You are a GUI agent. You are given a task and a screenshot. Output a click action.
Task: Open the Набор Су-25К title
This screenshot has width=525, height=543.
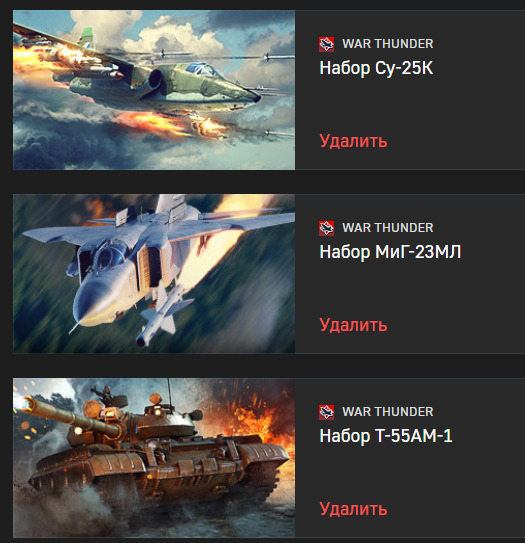pyautogui.click(x=376, y=68)
